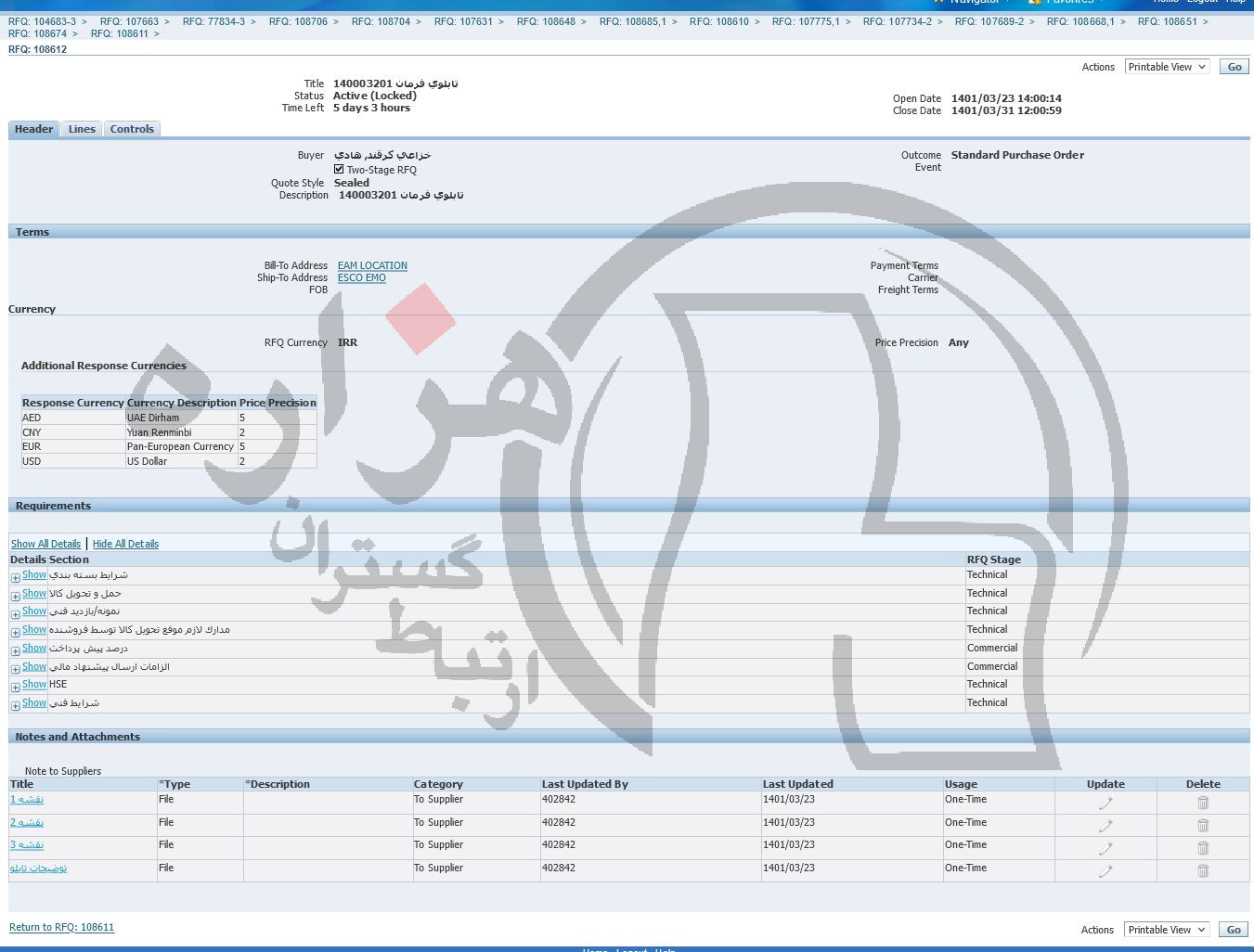Open attachment توضيحات تابلو
This screenshot has width=1254, height=952.
(38, 868)
